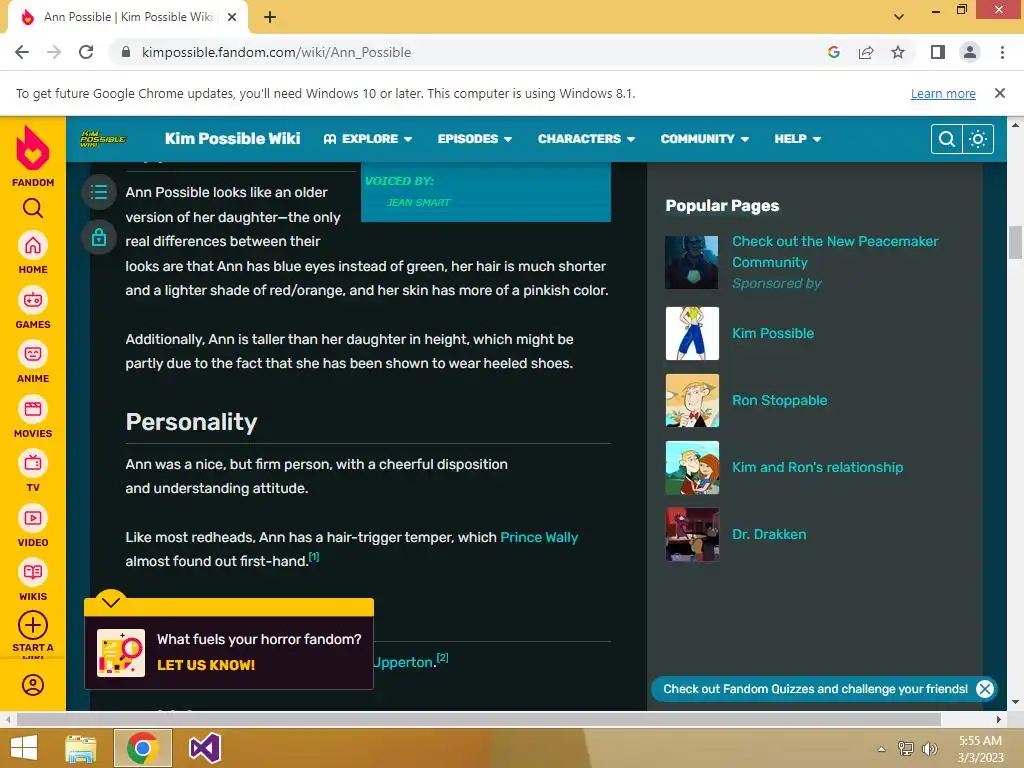Go back with the browser back arrow
The image size is (1024, 768).
(x=22, y=52)
